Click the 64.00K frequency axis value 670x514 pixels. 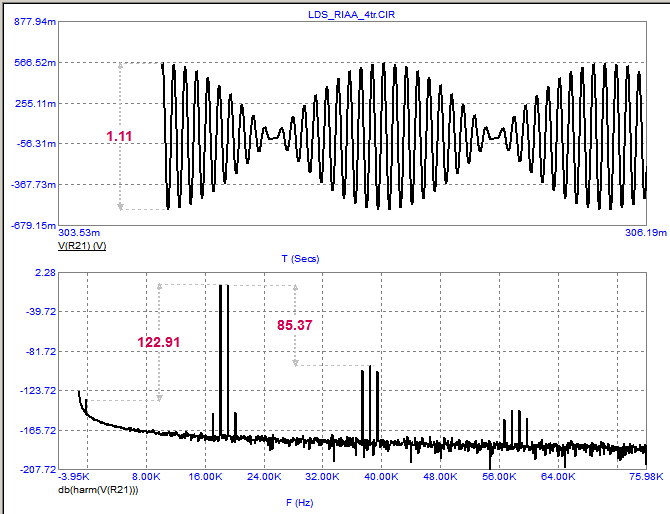(x=558, y=476)
